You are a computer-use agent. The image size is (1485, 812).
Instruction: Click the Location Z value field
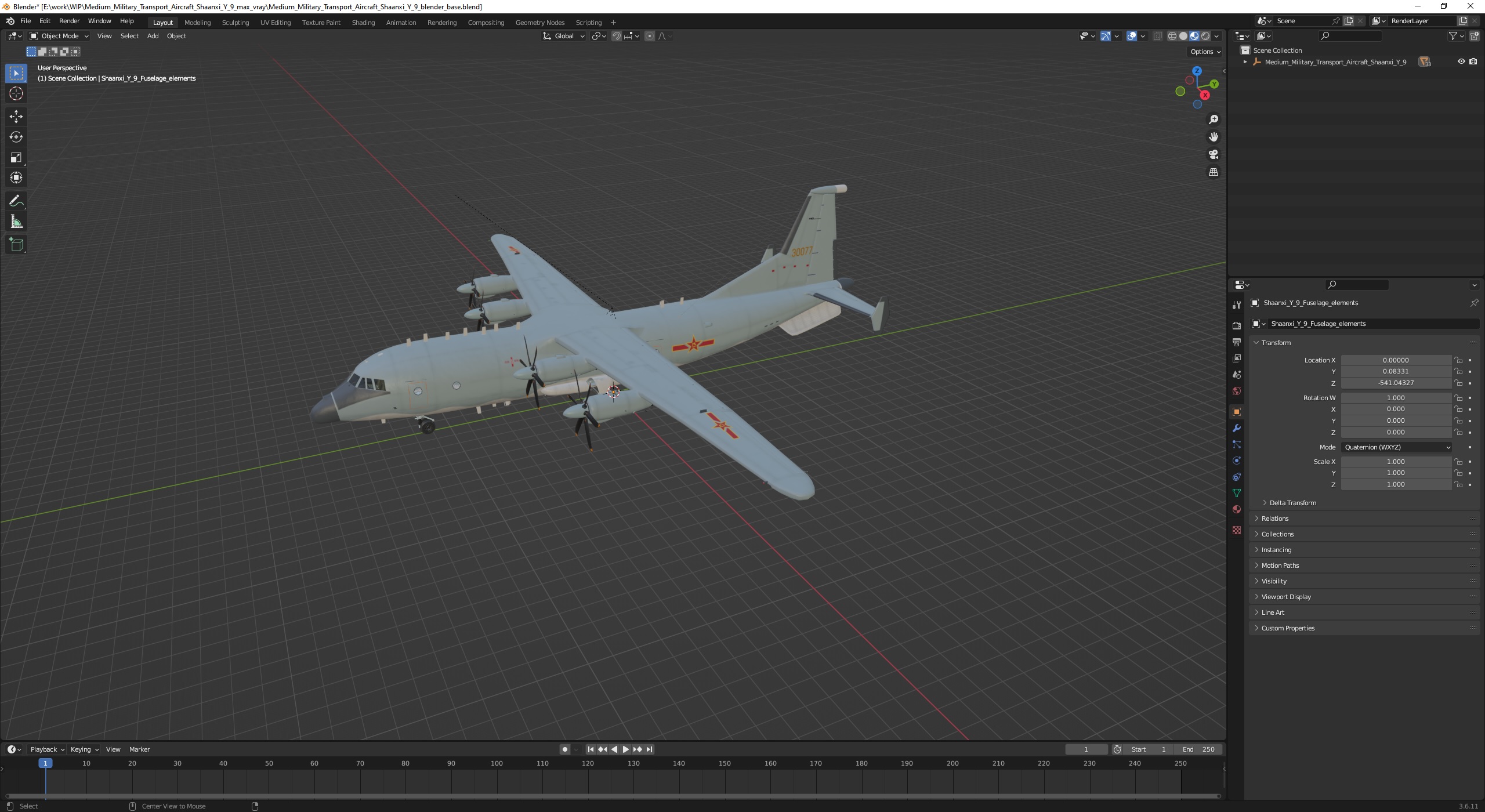click(x=1396, y=383)
